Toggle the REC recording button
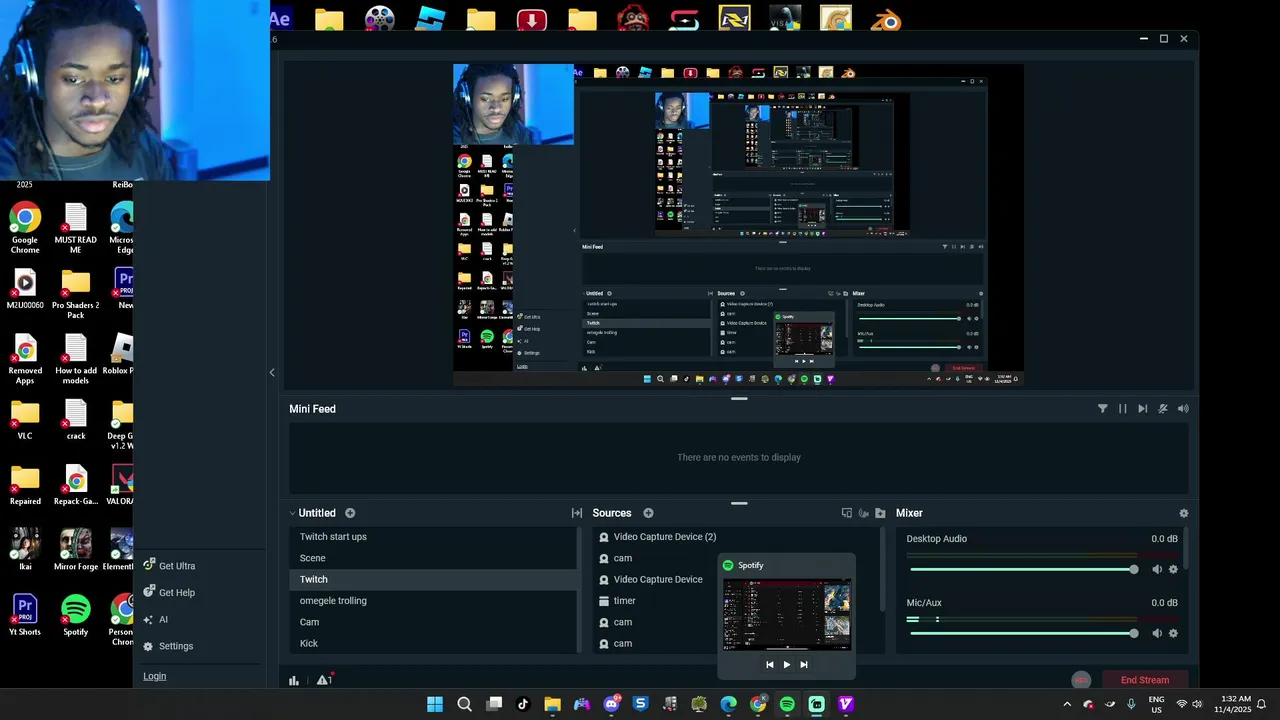1280x720 pixels. tap(1081, 680)
